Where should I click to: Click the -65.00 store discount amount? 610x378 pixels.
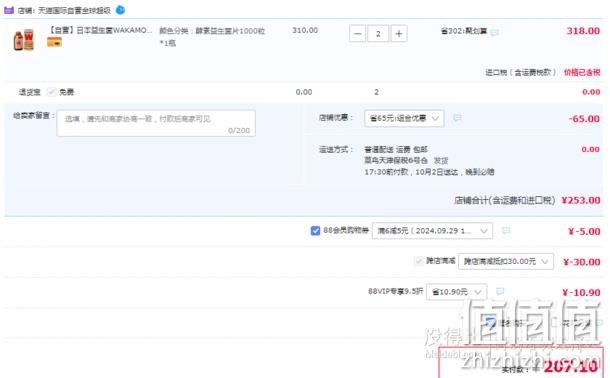point(584,119)
